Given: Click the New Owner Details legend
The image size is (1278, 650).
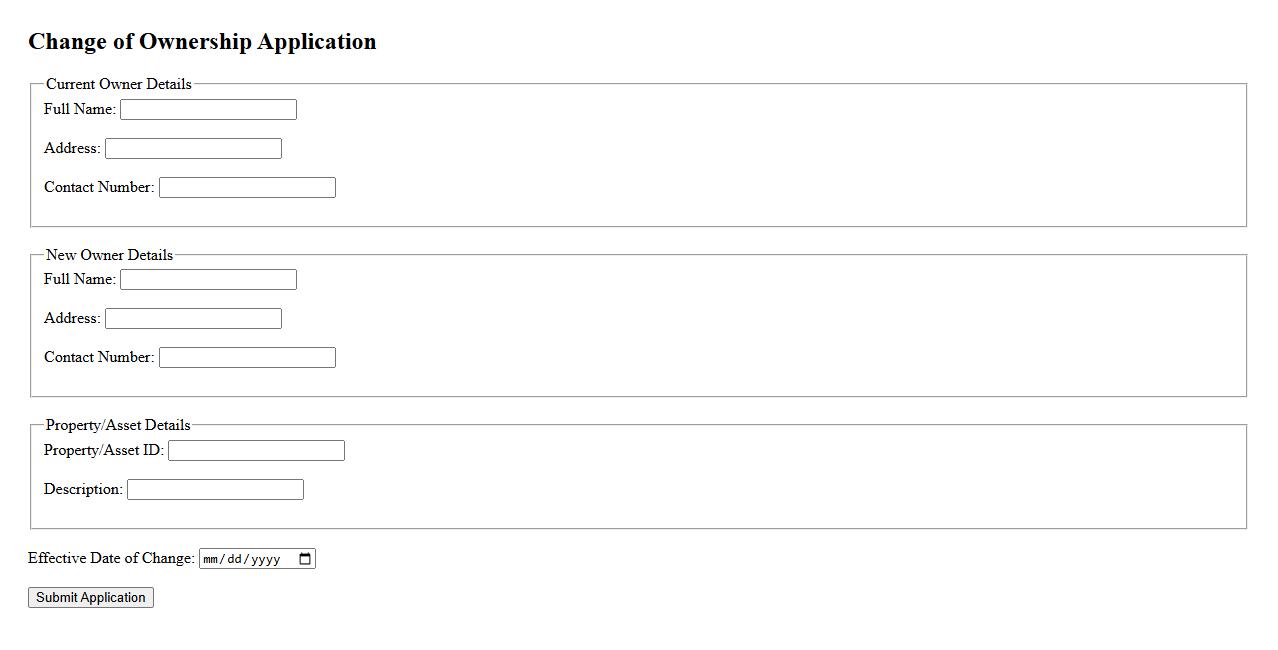Looking at the screenshot, I should 109,255.
